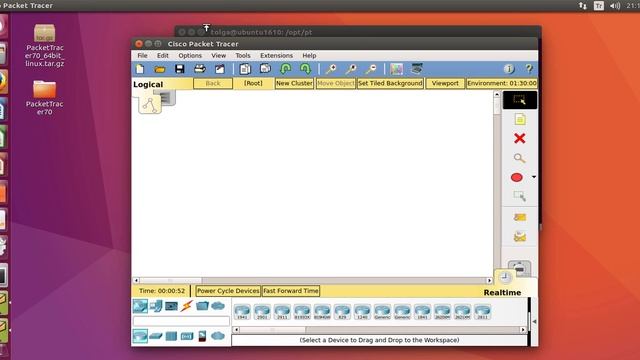Pick the Add Simple PDU envelope
640x360 pixels.
520,217
